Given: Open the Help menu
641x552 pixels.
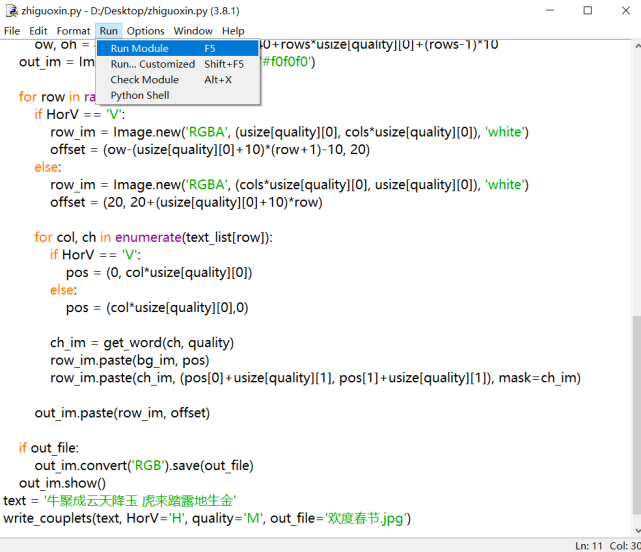Looking at the screenshot, I should 233,31.
